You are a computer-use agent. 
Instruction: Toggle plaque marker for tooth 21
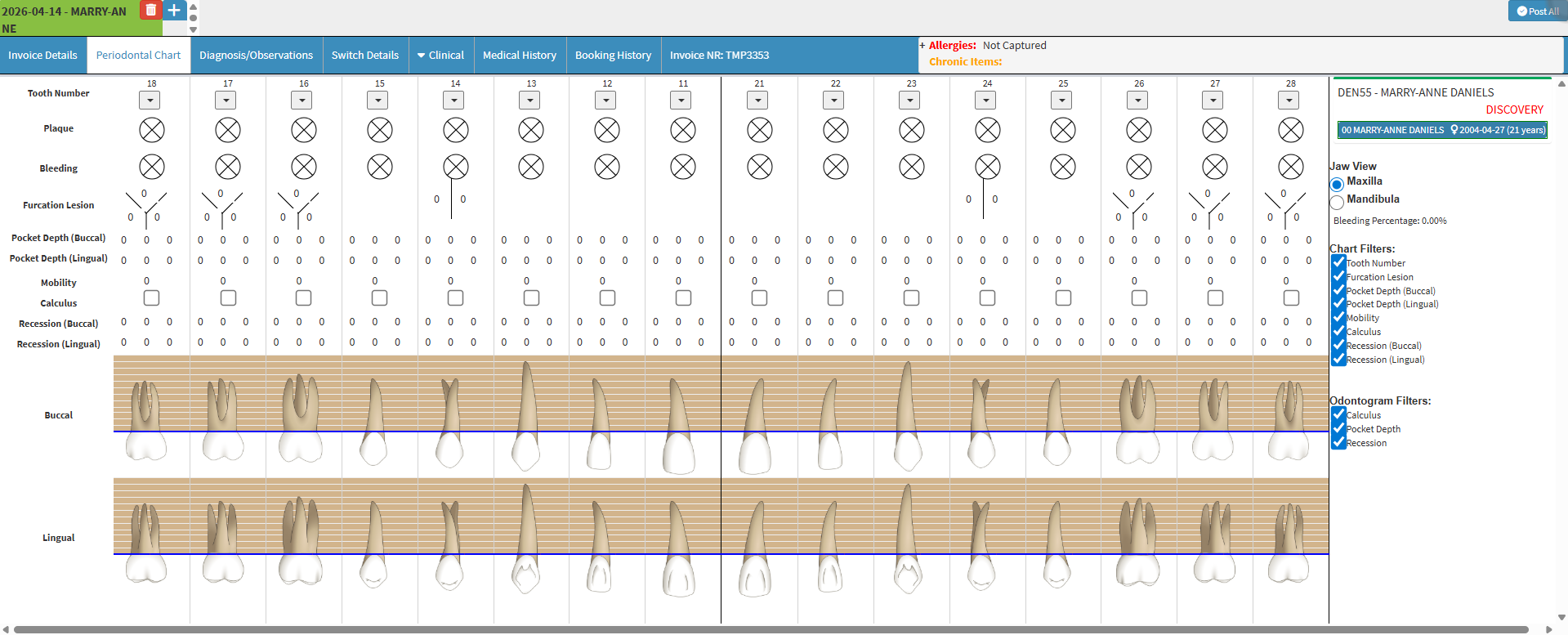[x=760, y=130]
